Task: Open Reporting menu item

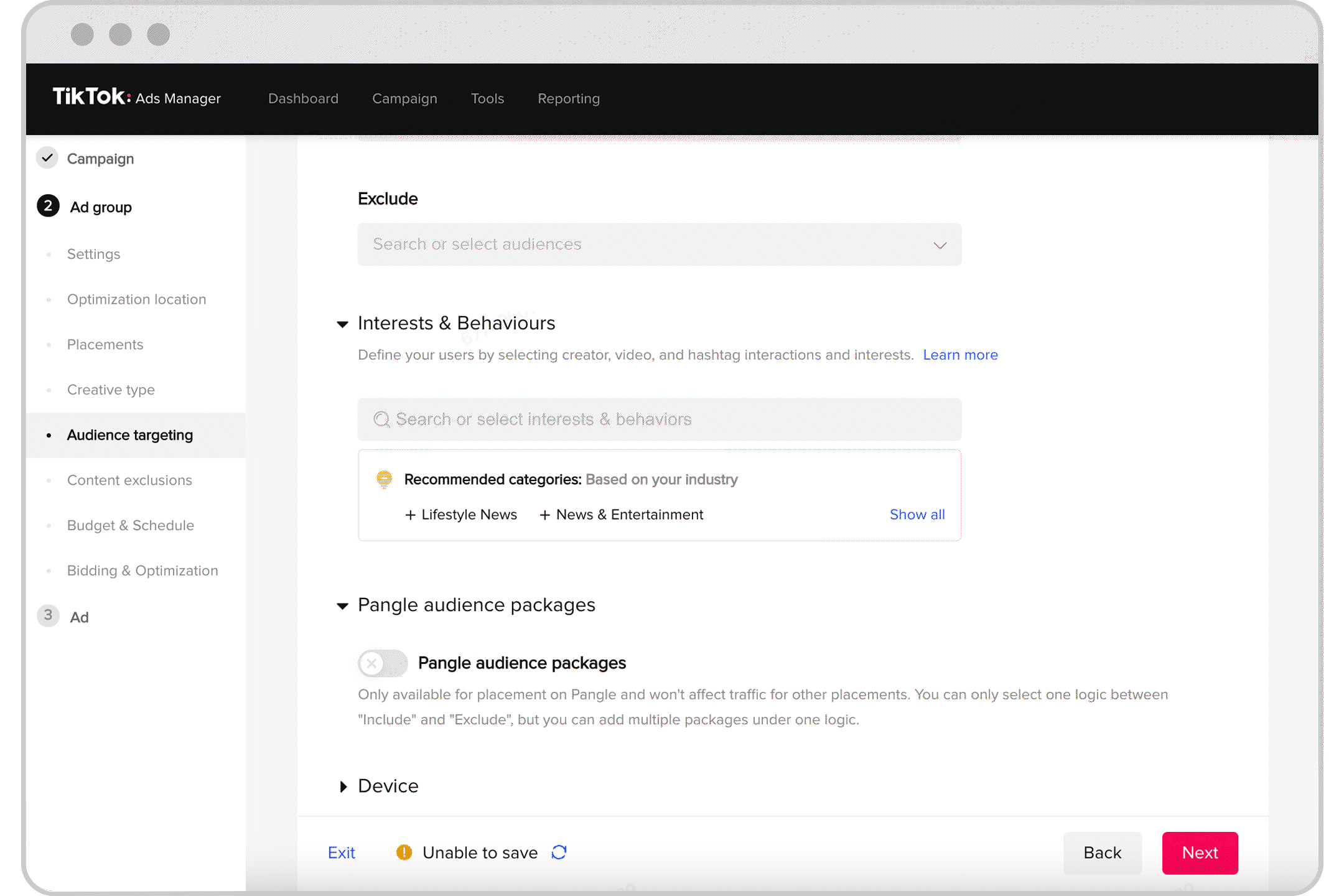Action: (x=570, y=98)
